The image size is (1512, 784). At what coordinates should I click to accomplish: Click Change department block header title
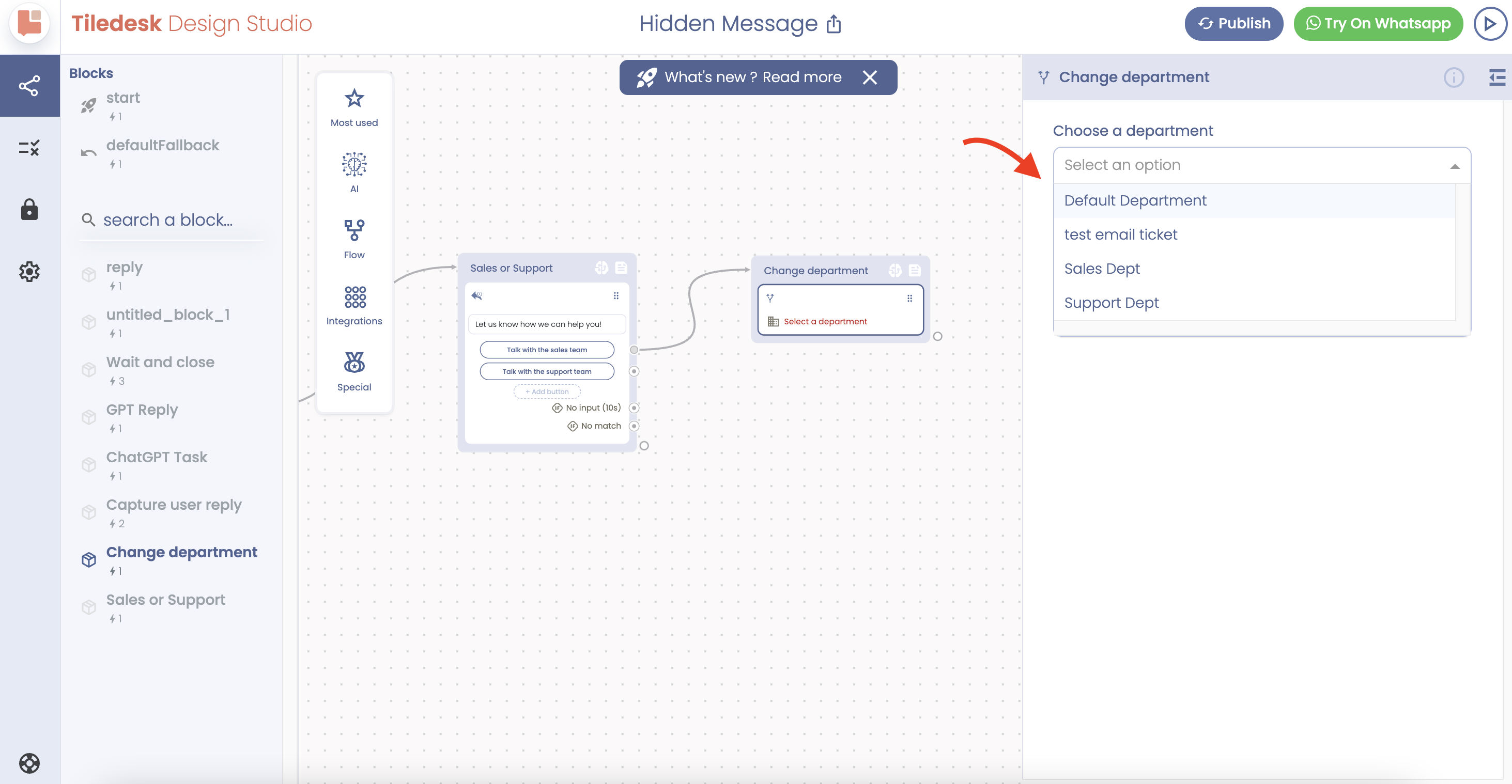815,271
